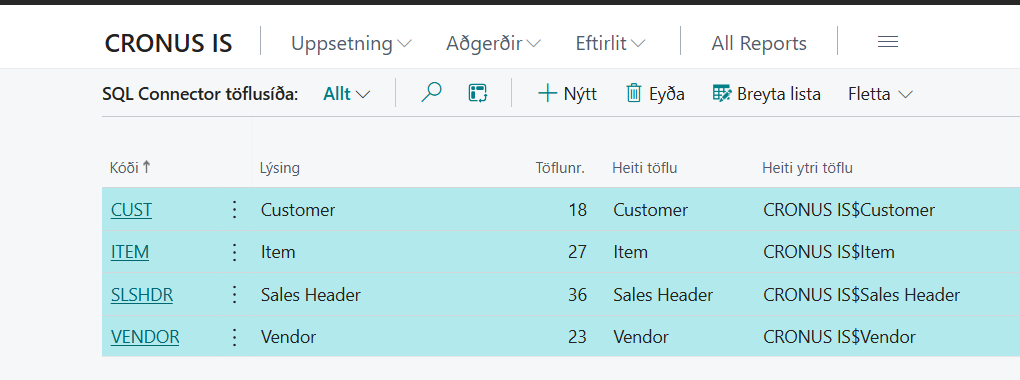The height and width of the screenshot is (380, 1020).
Task: Open row options for ITEM
Action: [x=235, y=252]
